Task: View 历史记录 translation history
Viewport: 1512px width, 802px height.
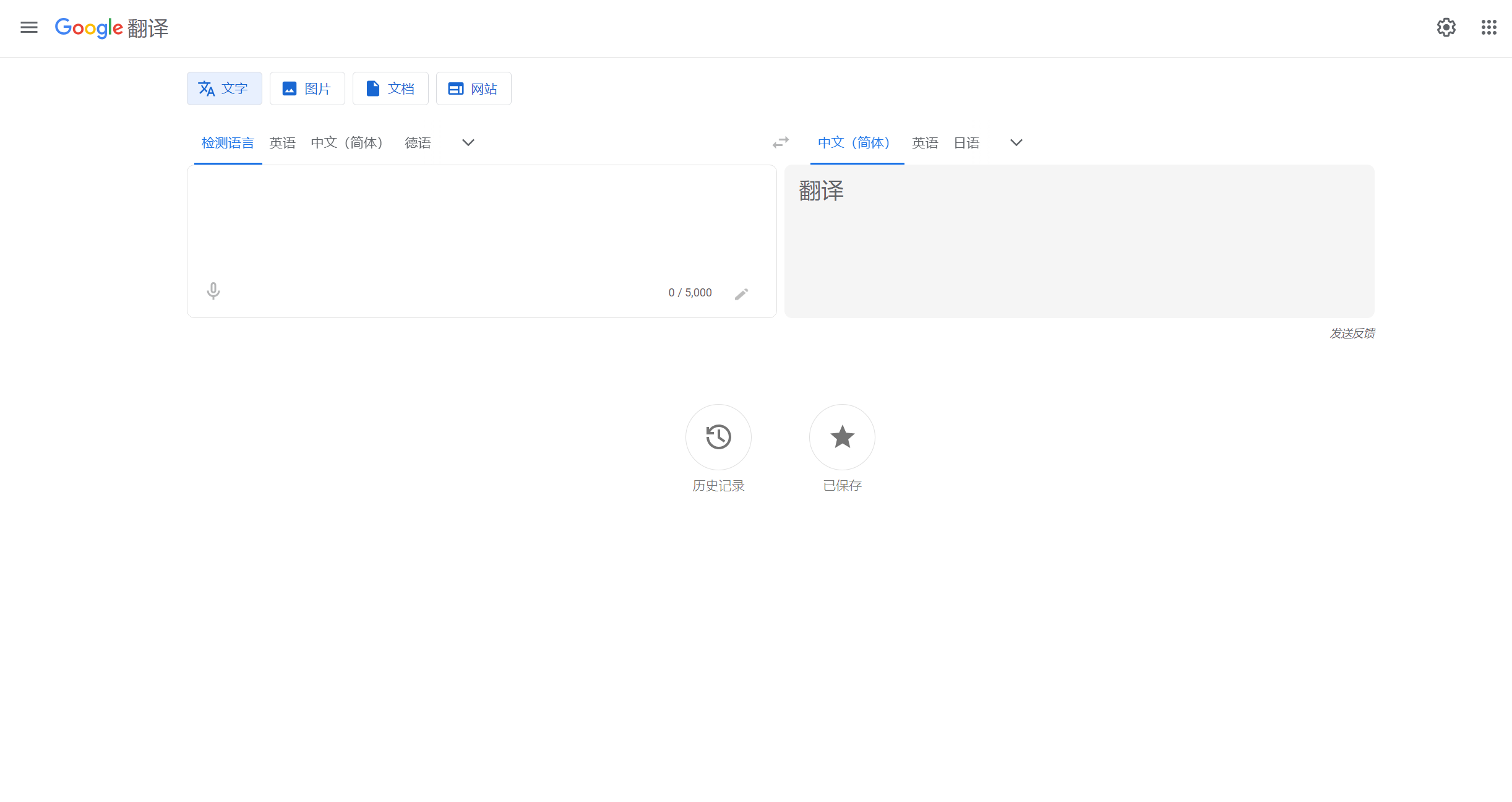Action: tap(718, 437)
